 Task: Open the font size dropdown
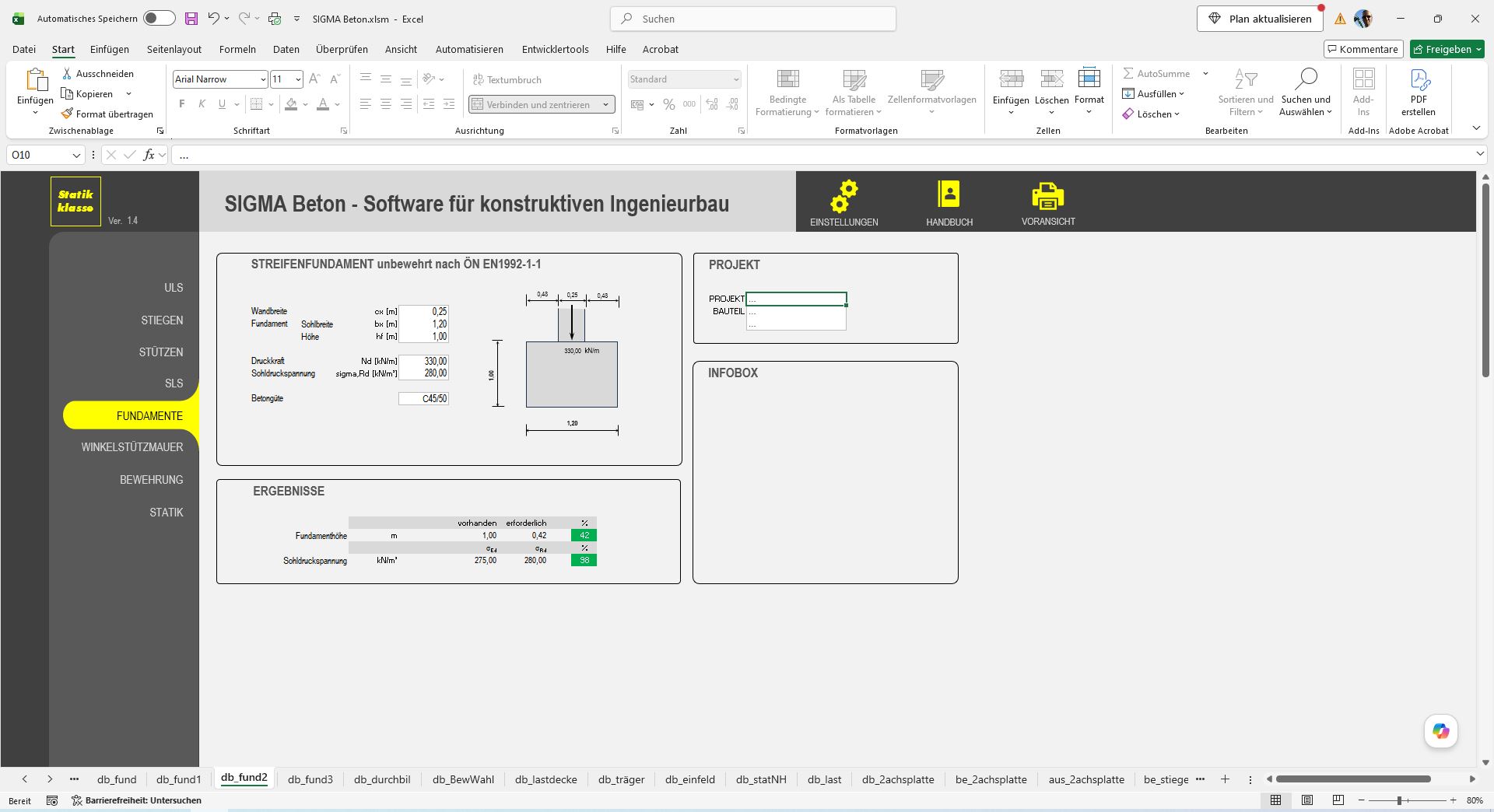298,79
